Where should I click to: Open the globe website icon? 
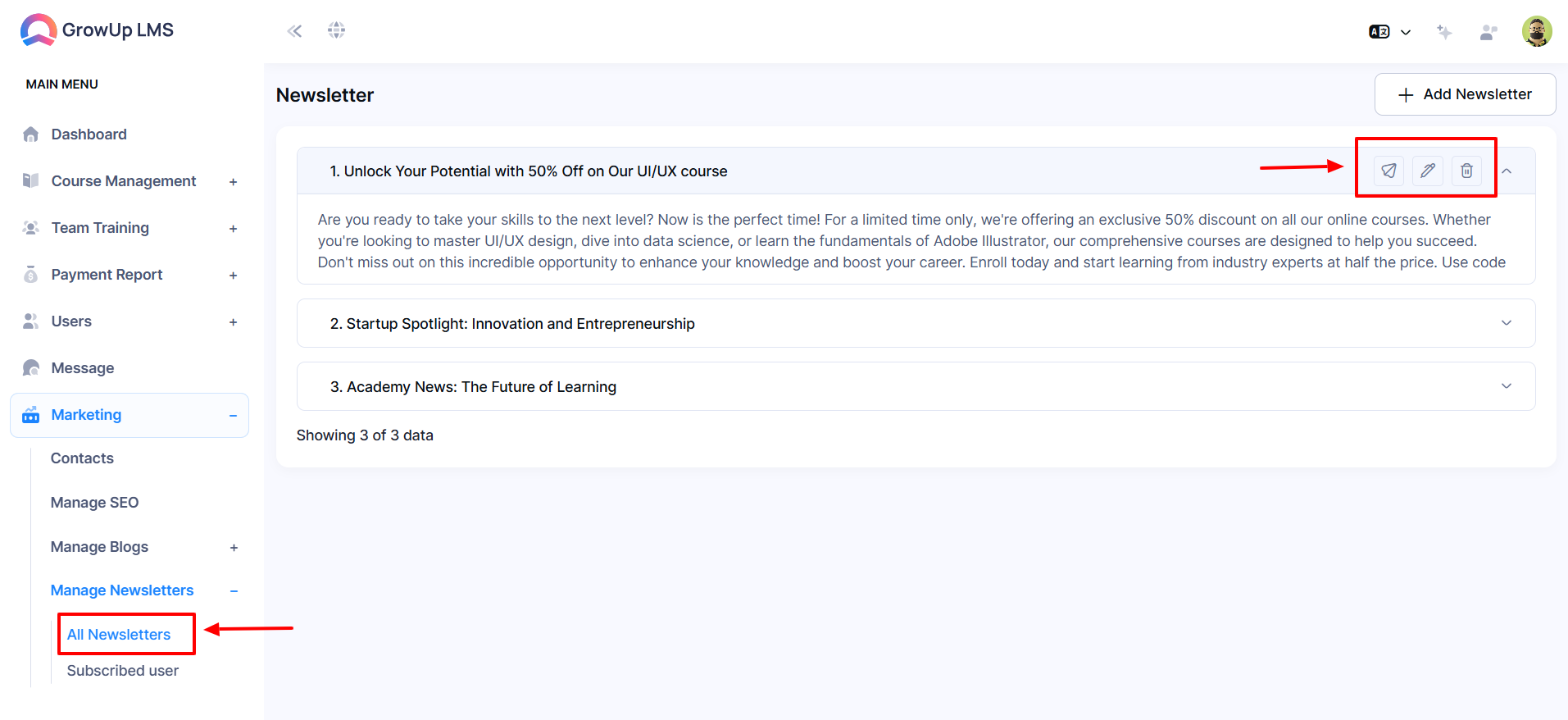click(x=336, y=30)
